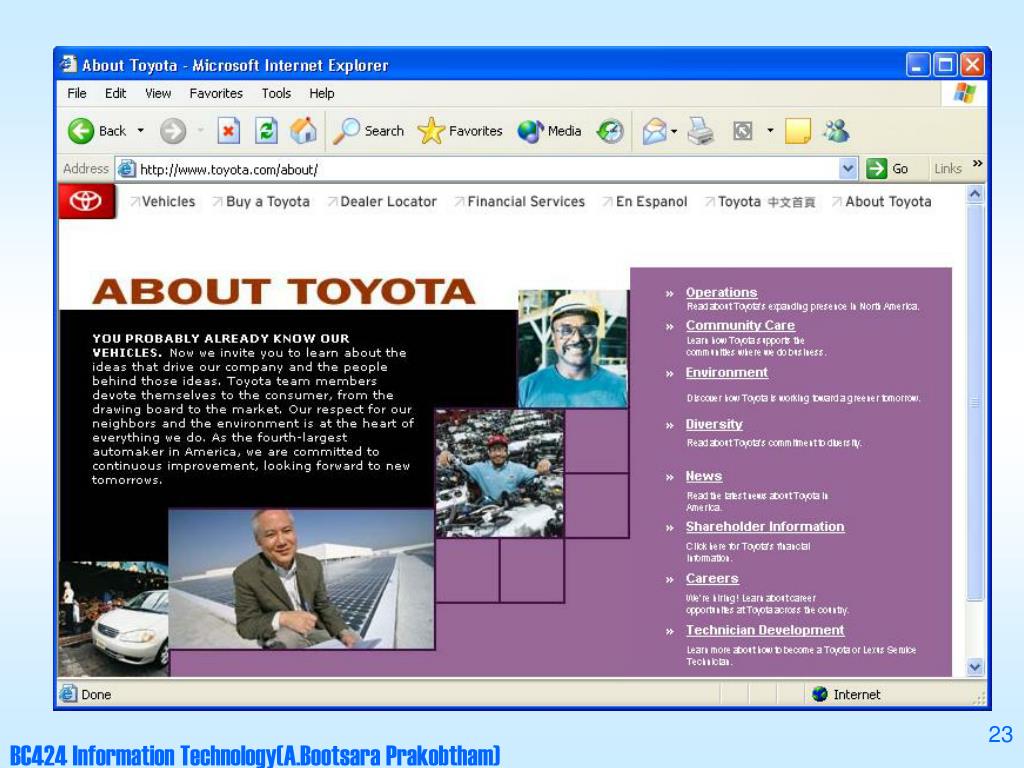Screen dimensions: 1024x768
Task: Go to the Home page icon
Action: [x=303, y=131]
